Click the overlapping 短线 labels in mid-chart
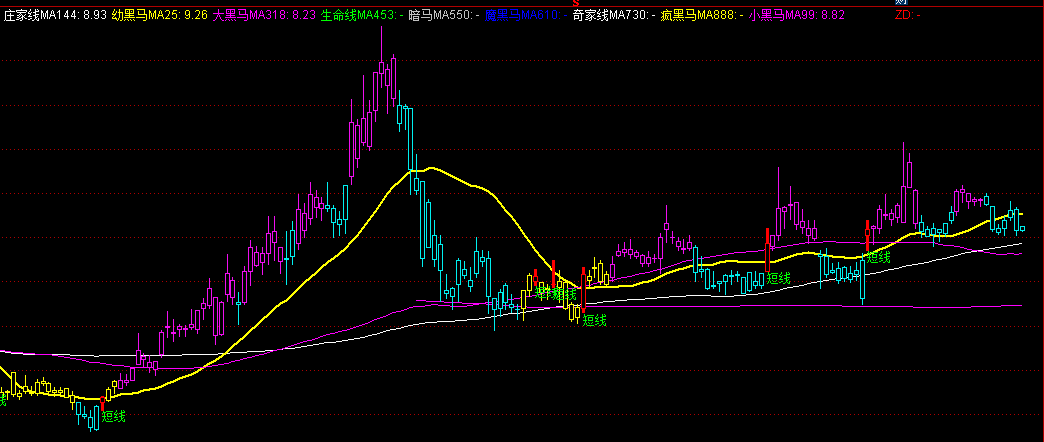This screenshot has width=1044, height=442. pos(554,293)
